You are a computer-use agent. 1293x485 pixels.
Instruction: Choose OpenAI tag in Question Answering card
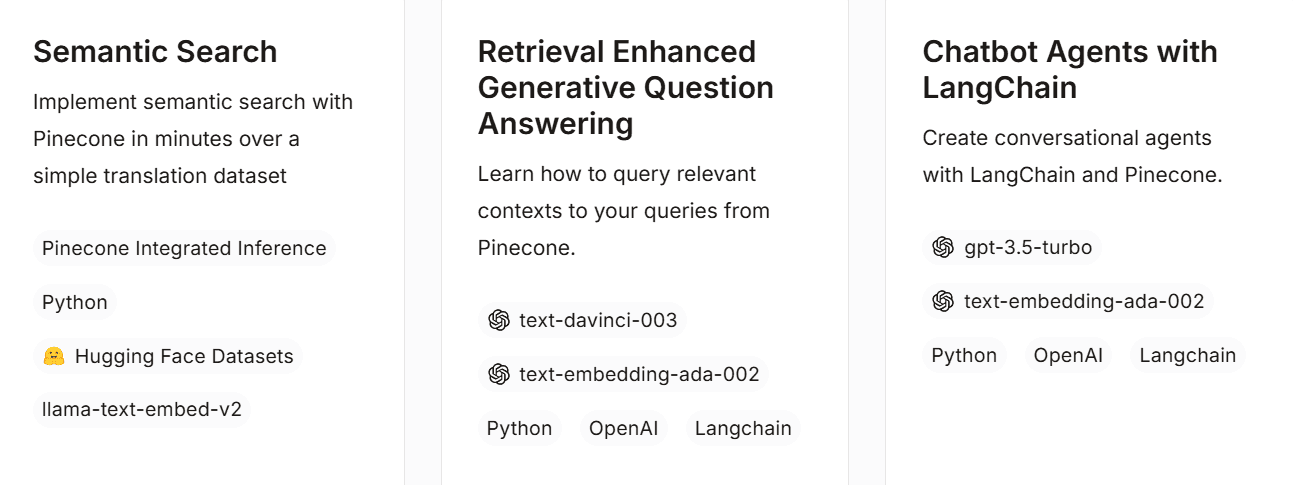coord(623,428)
